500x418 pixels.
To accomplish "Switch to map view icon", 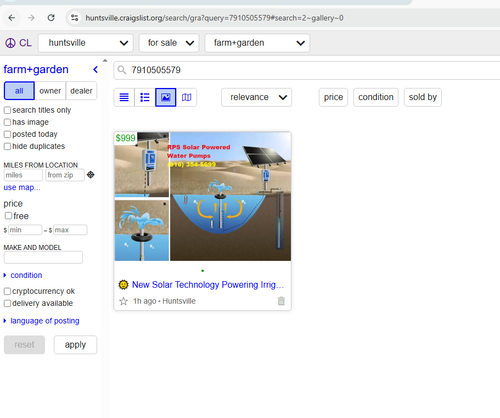I will [187, 97].
